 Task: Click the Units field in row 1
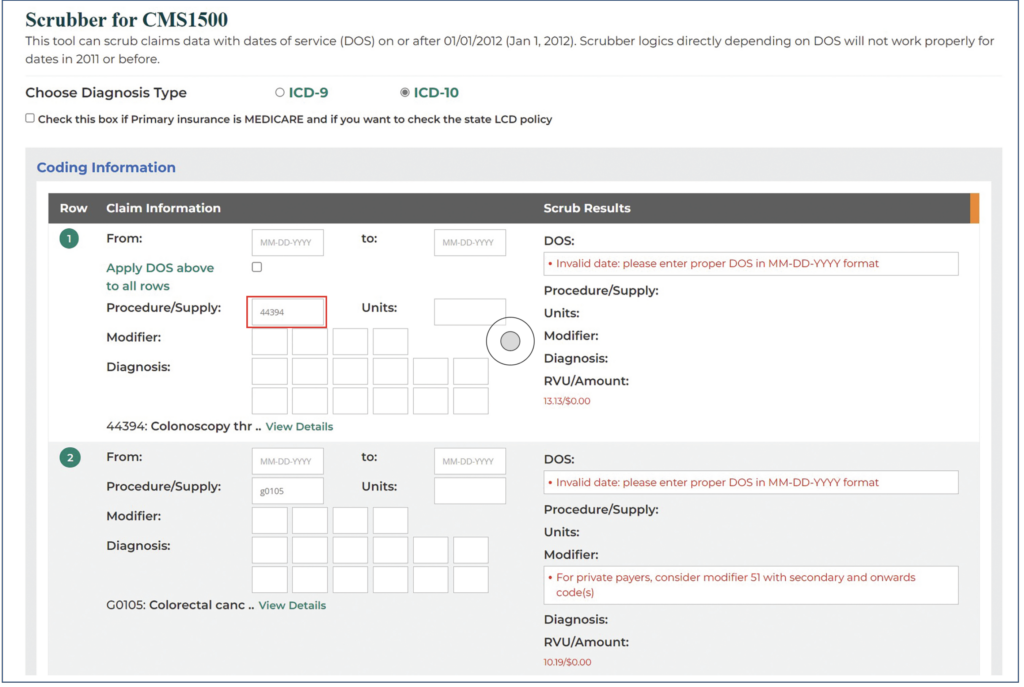469,311
